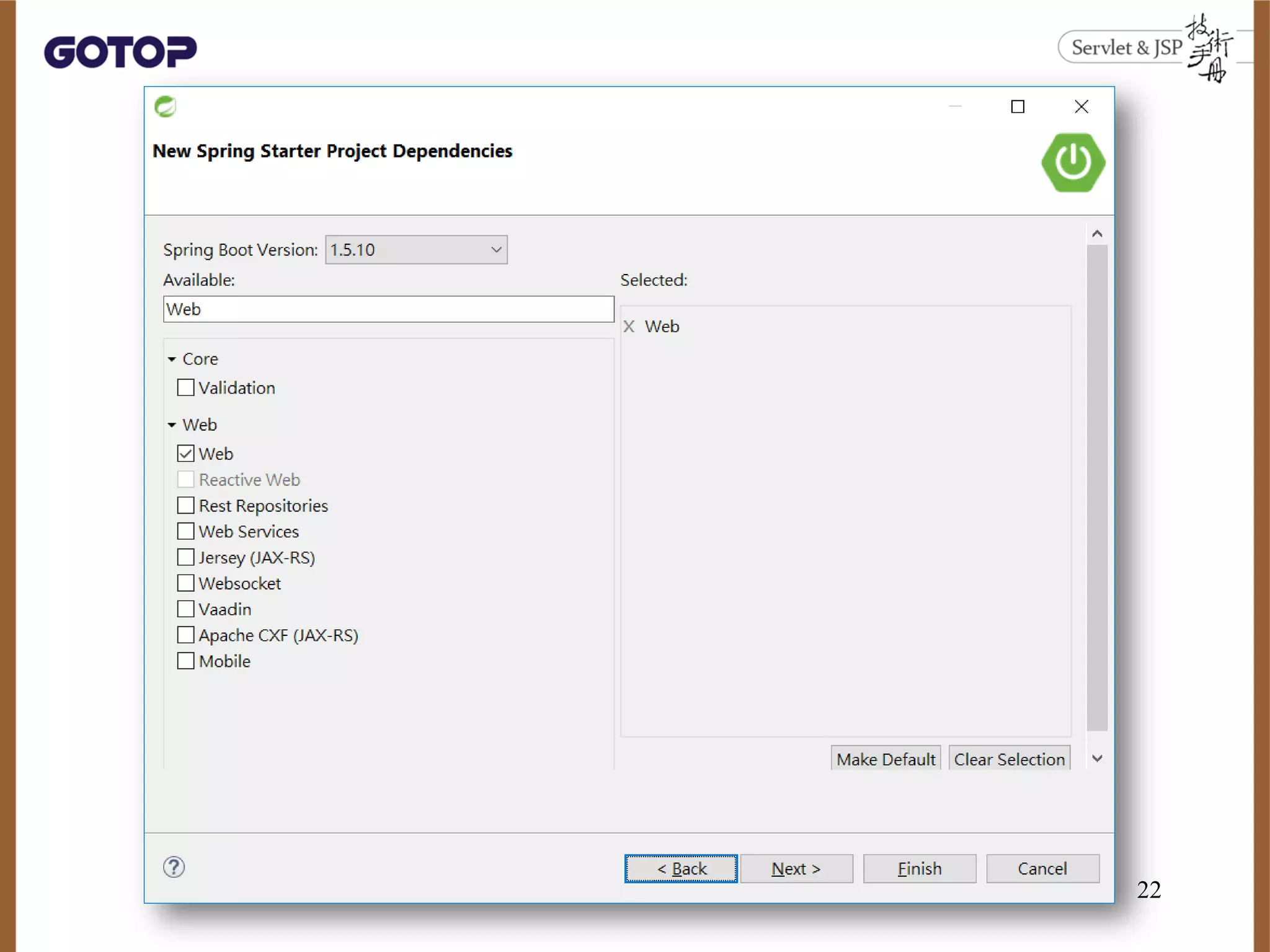The image size is (1270, 952).
Task: Collapse the Core category
Action: 172,359
